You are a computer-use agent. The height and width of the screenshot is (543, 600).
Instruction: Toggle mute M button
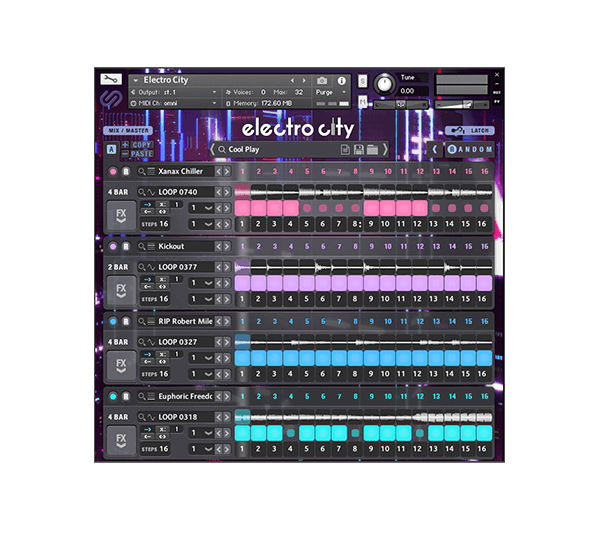(362, 101)
